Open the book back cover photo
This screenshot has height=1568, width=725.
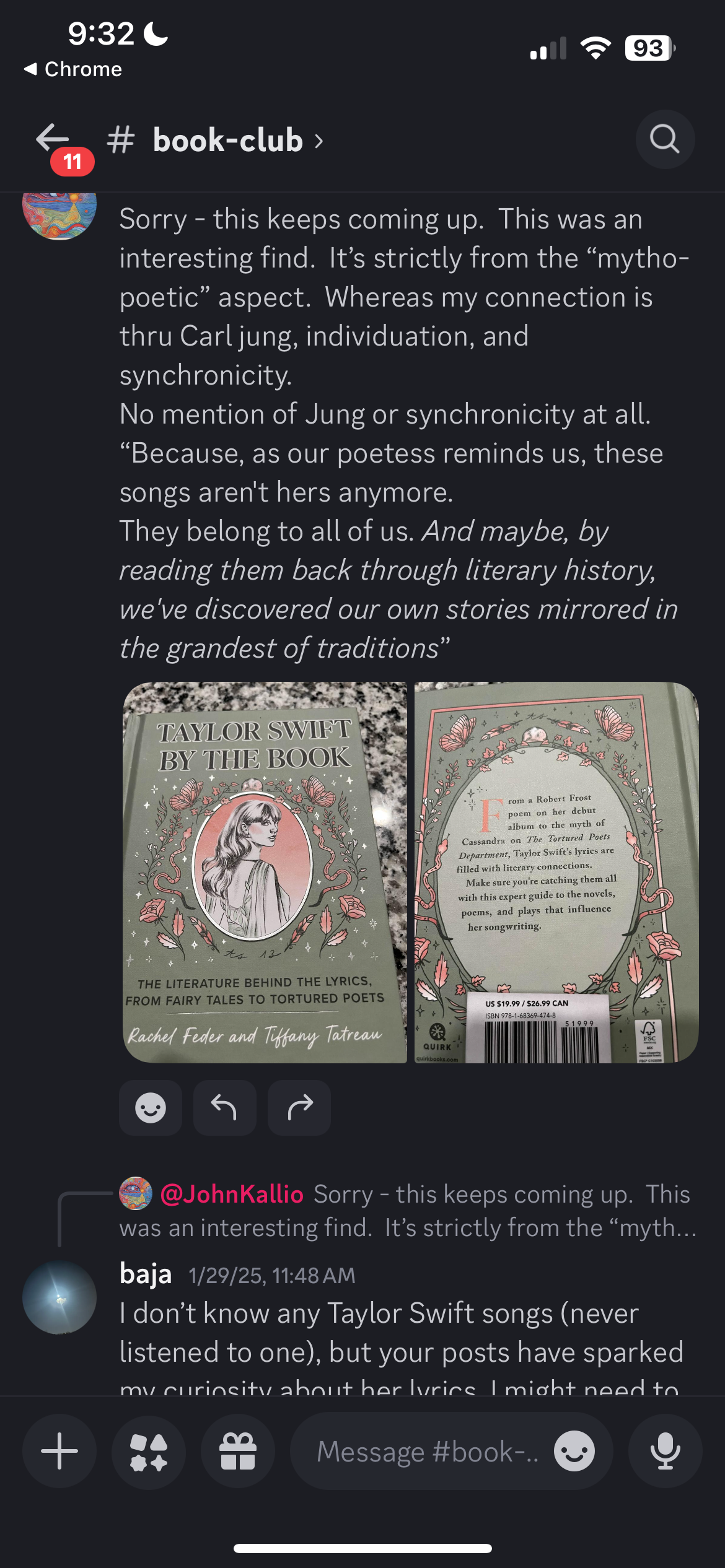tap(556, 873)
